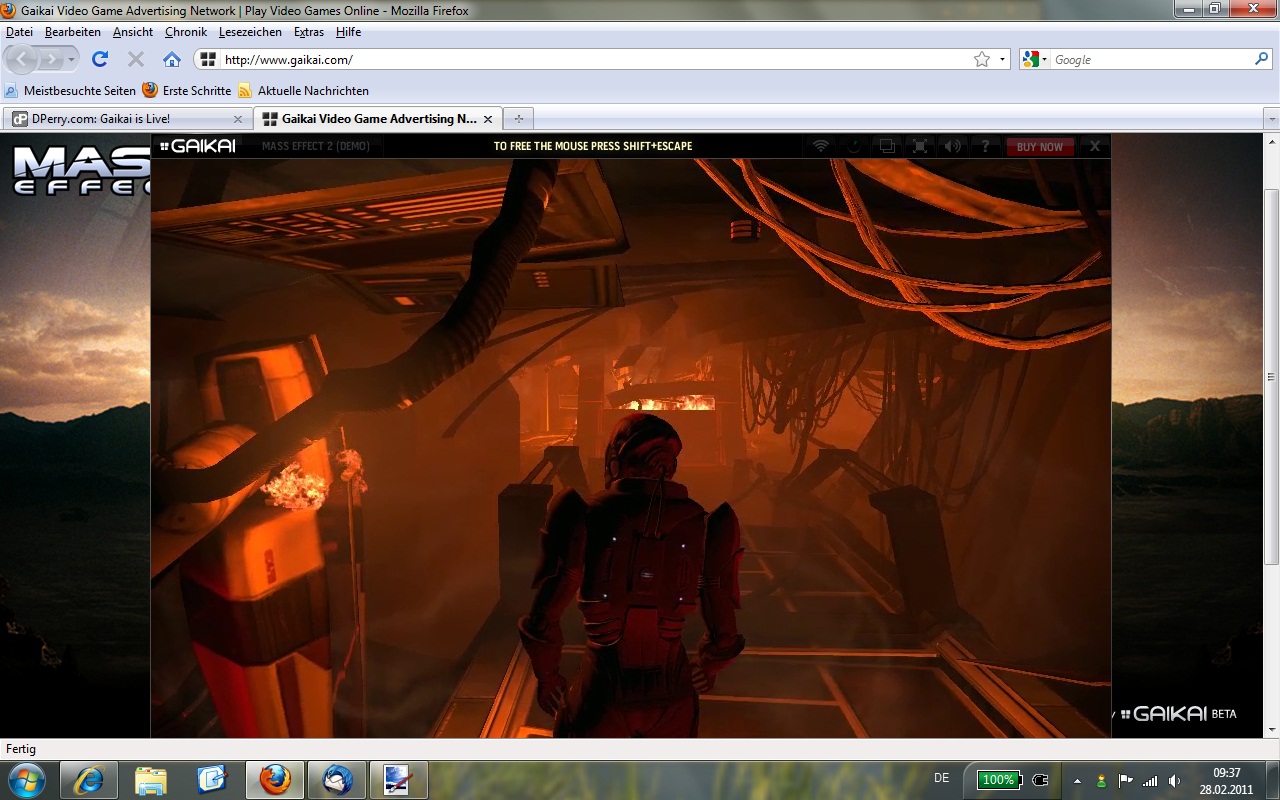Viewport: 1280px width, 800px height.
Task: Switch Gaikai to windowed mode
Action: (x=886, y=146)
